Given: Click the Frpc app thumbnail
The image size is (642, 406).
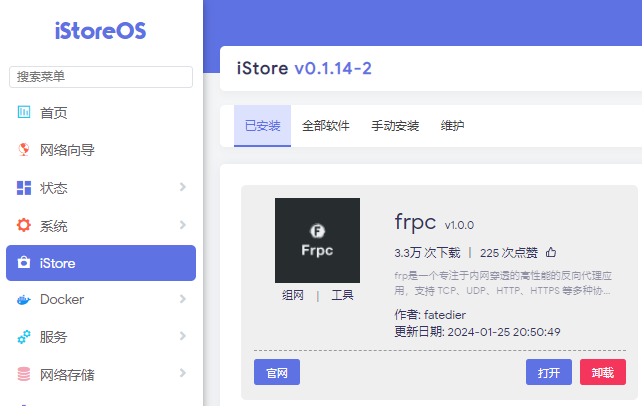Looking at the screenshot, I should pyautogui.click(x=317, y=240).
